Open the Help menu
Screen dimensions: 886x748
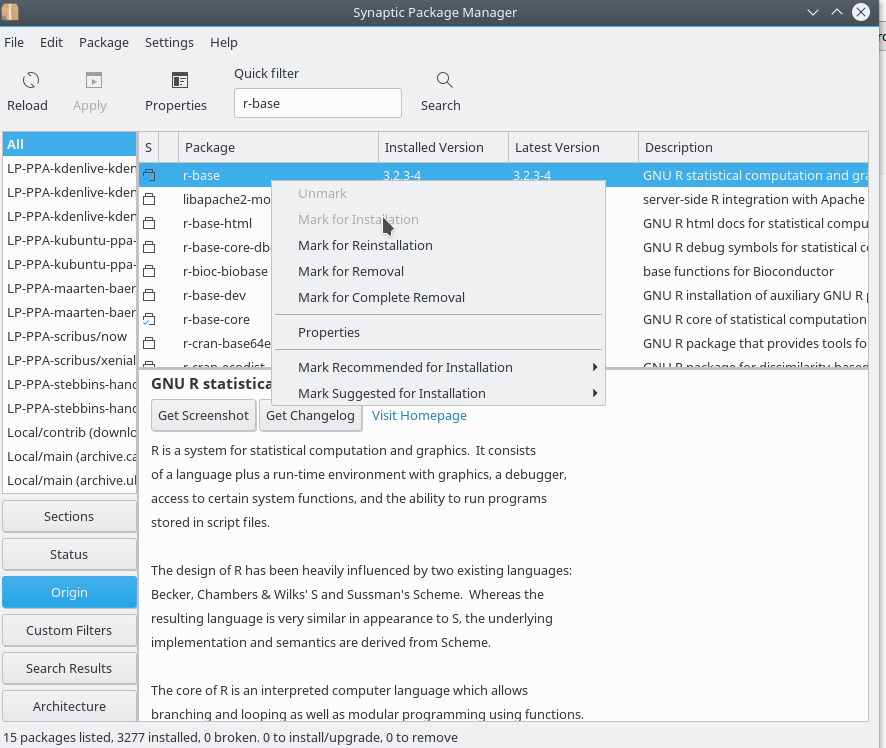(x=224, y=42)
